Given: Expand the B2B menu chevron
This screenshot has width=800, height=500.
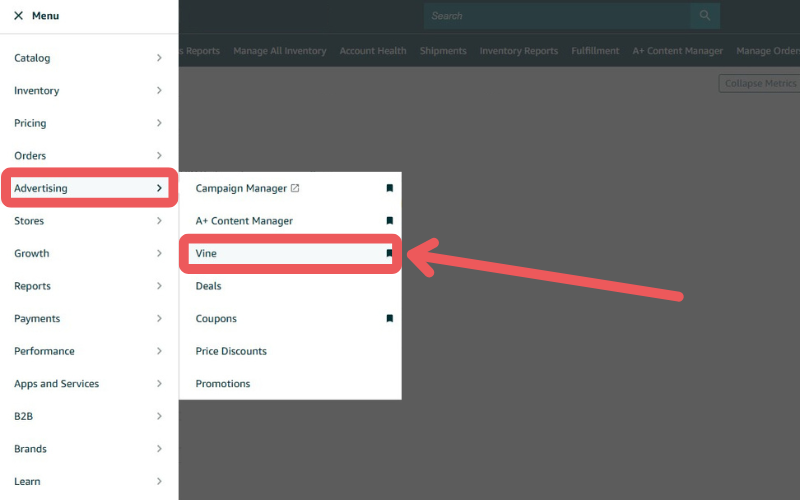Looking at the screenshot, I should click(x=159, y=416).
